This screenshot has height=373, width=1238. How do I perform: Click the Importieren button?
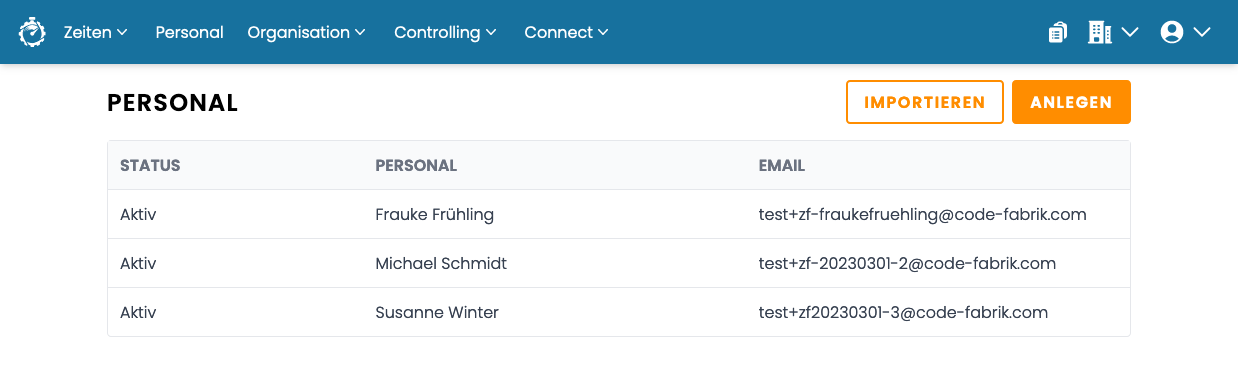[x=925, y=102]
